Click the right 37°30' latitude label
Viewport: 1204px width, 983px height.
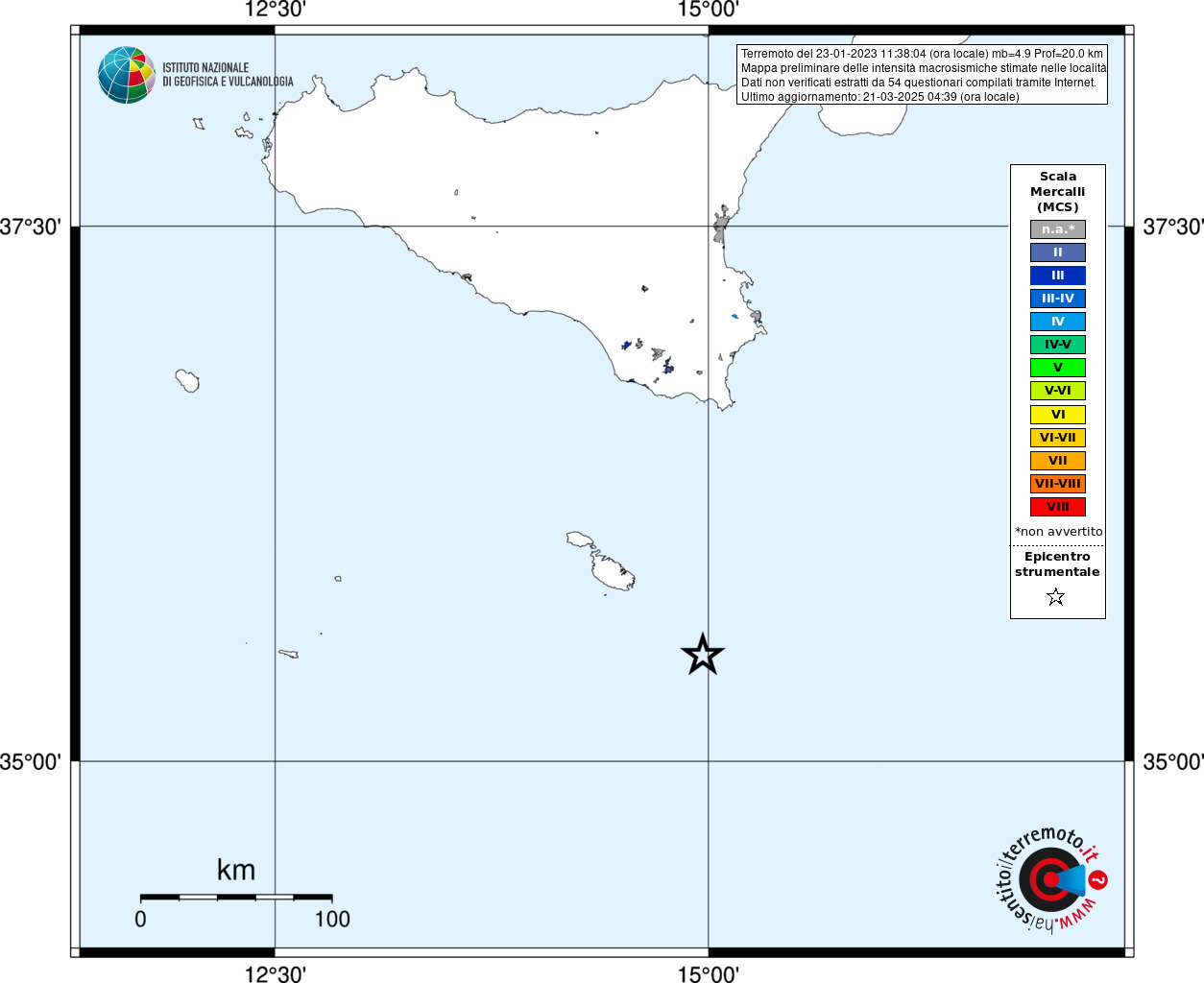point(1173,228)
